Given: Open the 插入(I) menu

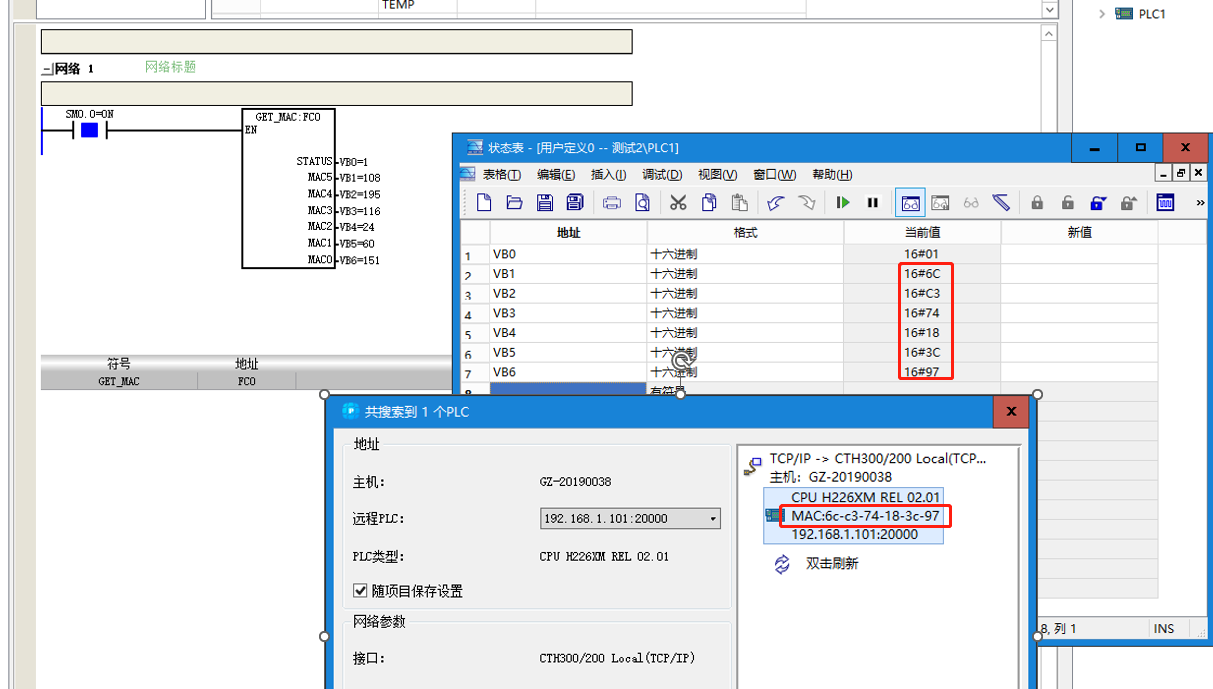Looking at the screenshot, I should (x=609, y=175).
